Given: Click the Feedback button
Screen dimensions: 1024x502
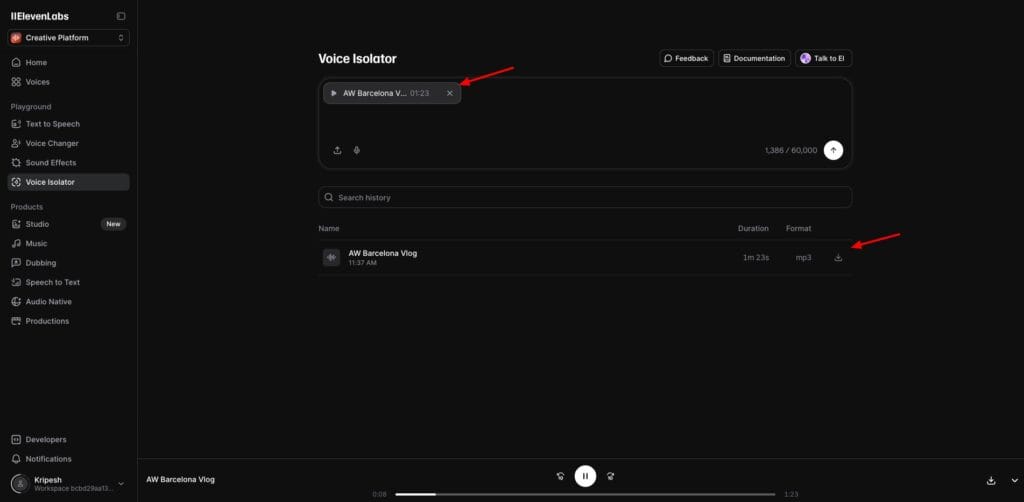Looking at the screenshot, I should (x=686, y=58).
